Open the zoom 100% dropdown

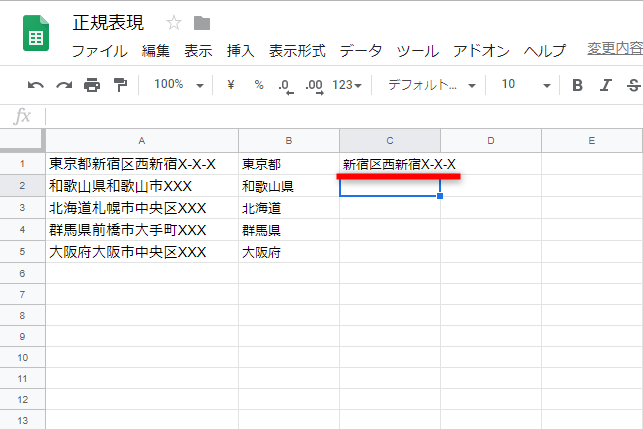point(179,85)
